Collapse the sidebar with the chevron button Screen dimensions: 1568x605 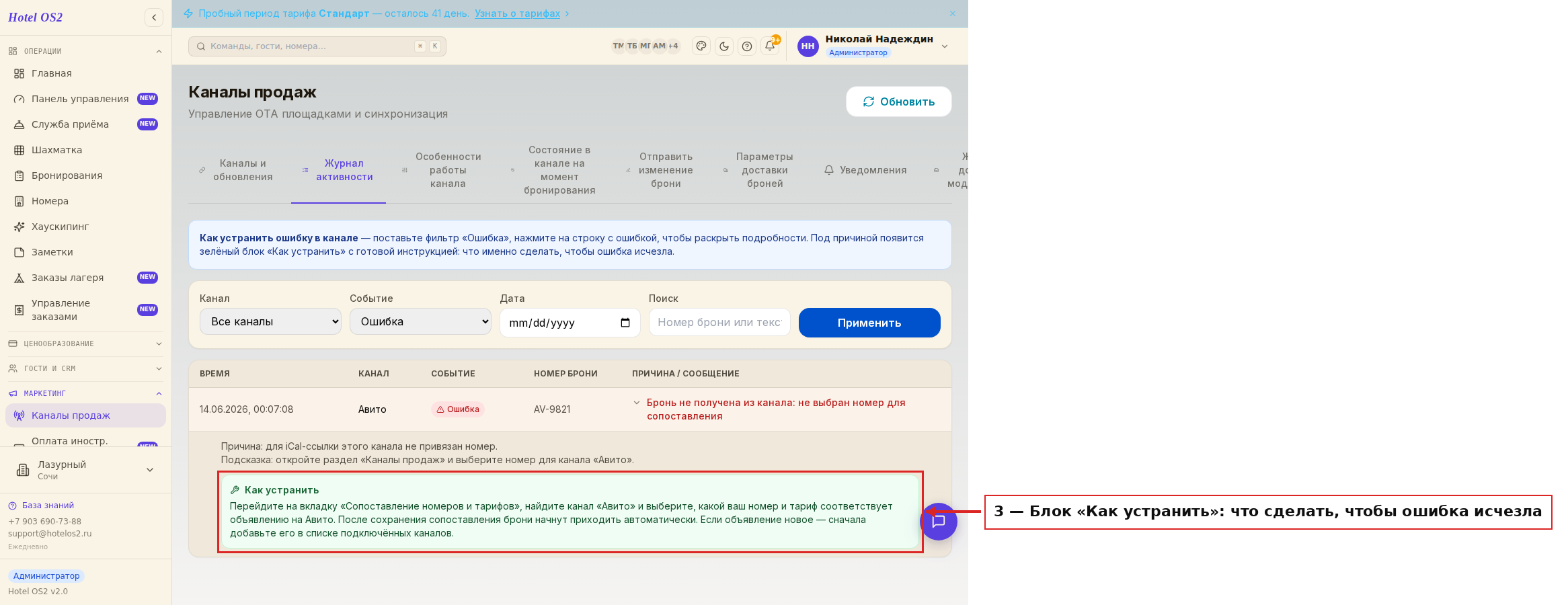click(154, 17)
